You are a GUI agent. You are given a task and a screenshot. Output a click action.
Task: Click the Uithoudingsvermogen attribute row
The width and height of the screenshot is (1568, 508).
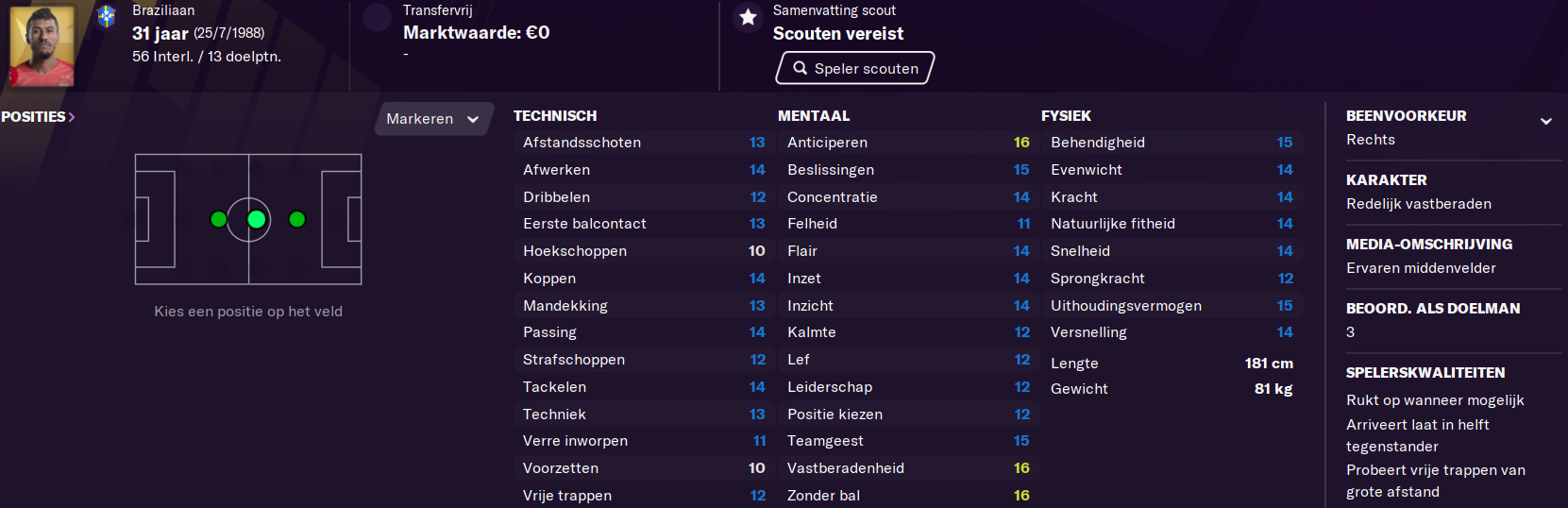(x=1171, y=306)
